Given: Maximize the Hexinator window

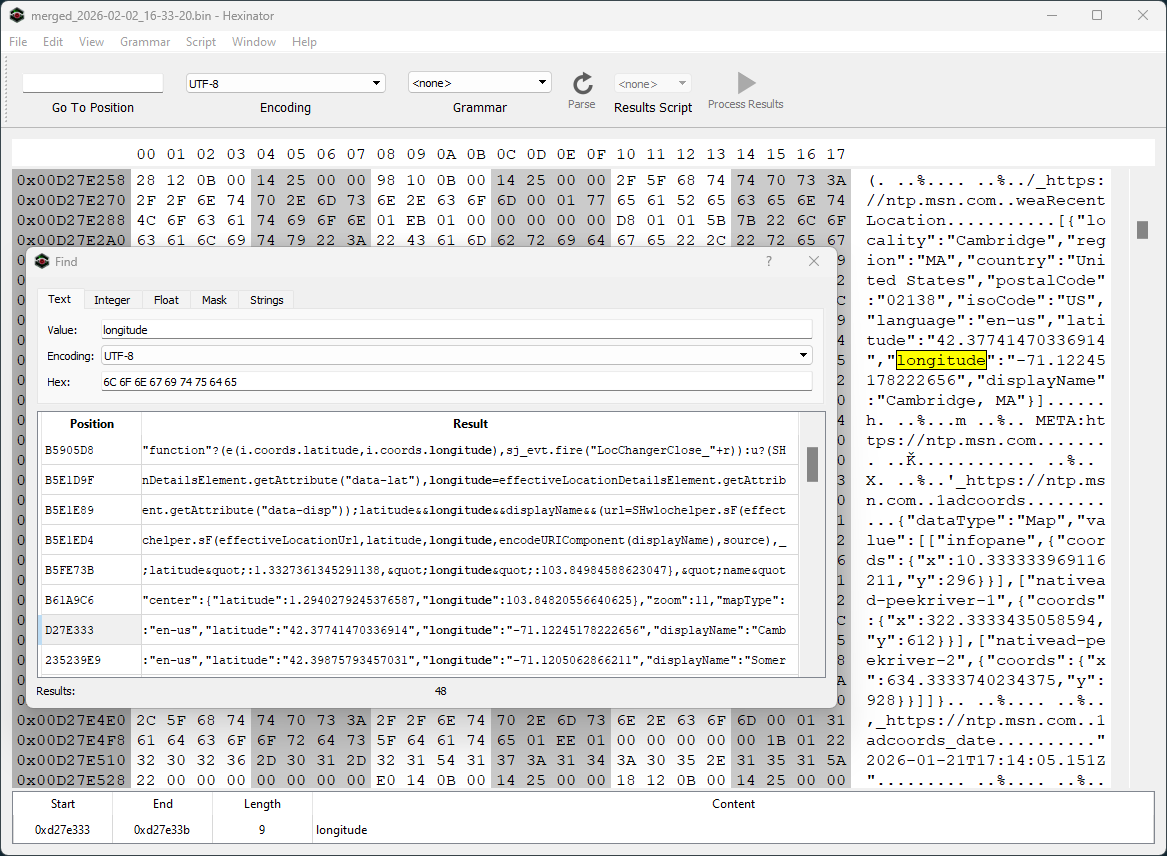Looking at the screenshot, I should (1097, 15).
